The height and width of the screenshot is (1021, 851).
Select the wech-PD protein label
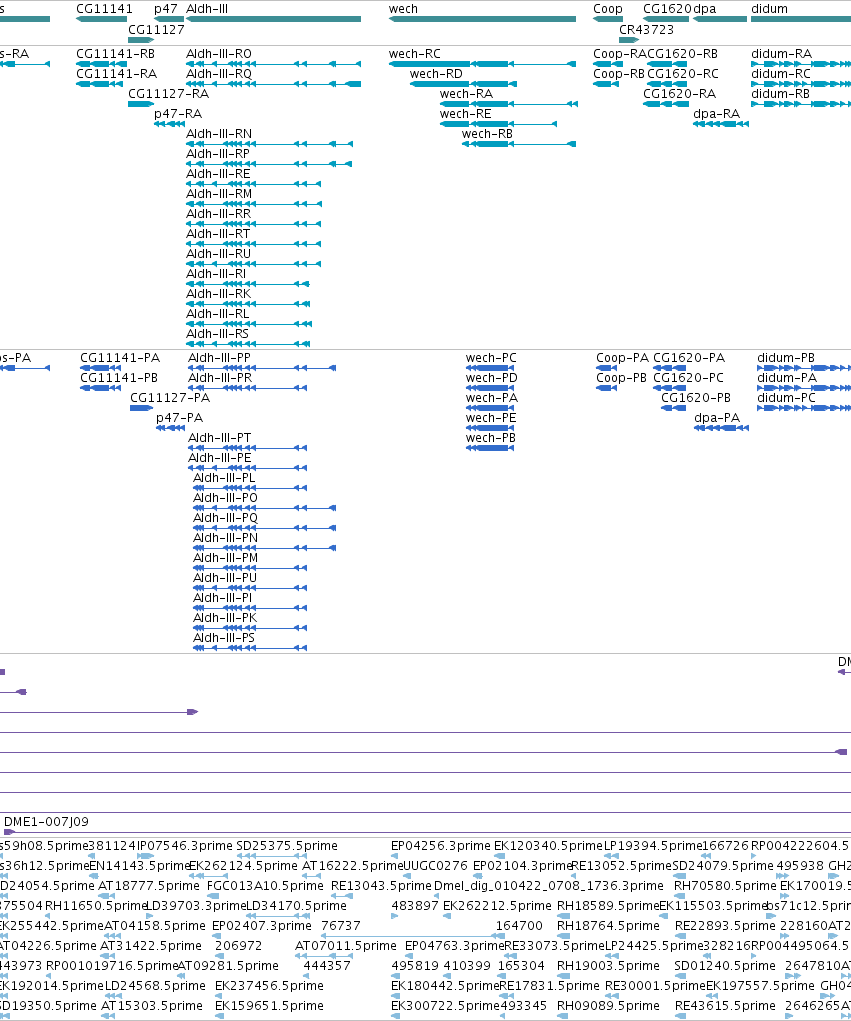click(x=492, y=378)
